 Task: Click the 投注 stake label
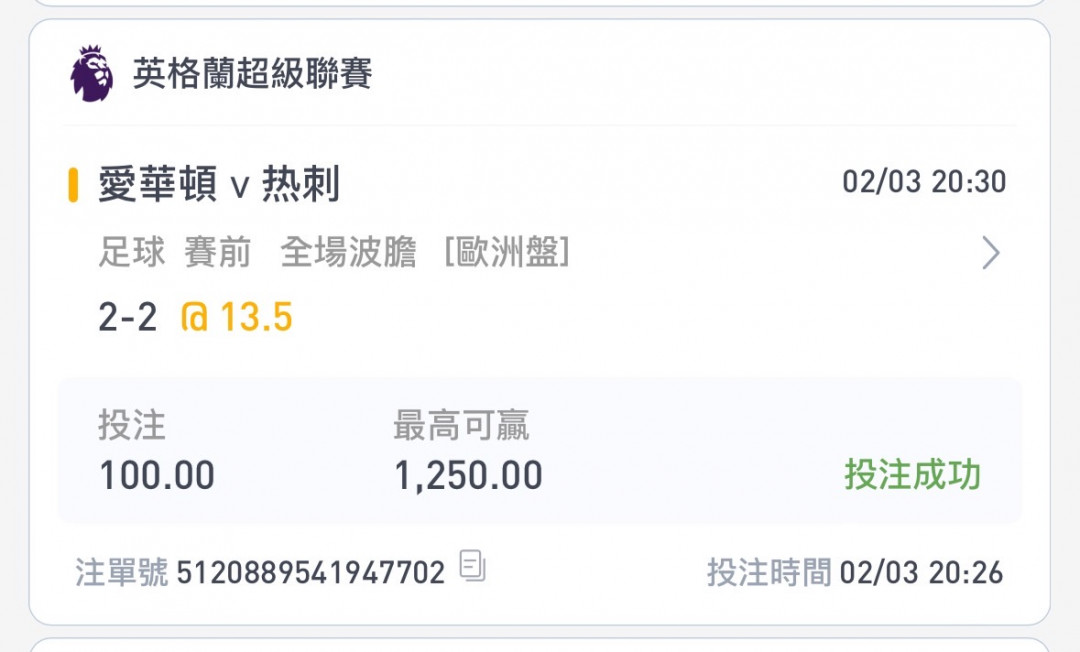click(132, 425)
